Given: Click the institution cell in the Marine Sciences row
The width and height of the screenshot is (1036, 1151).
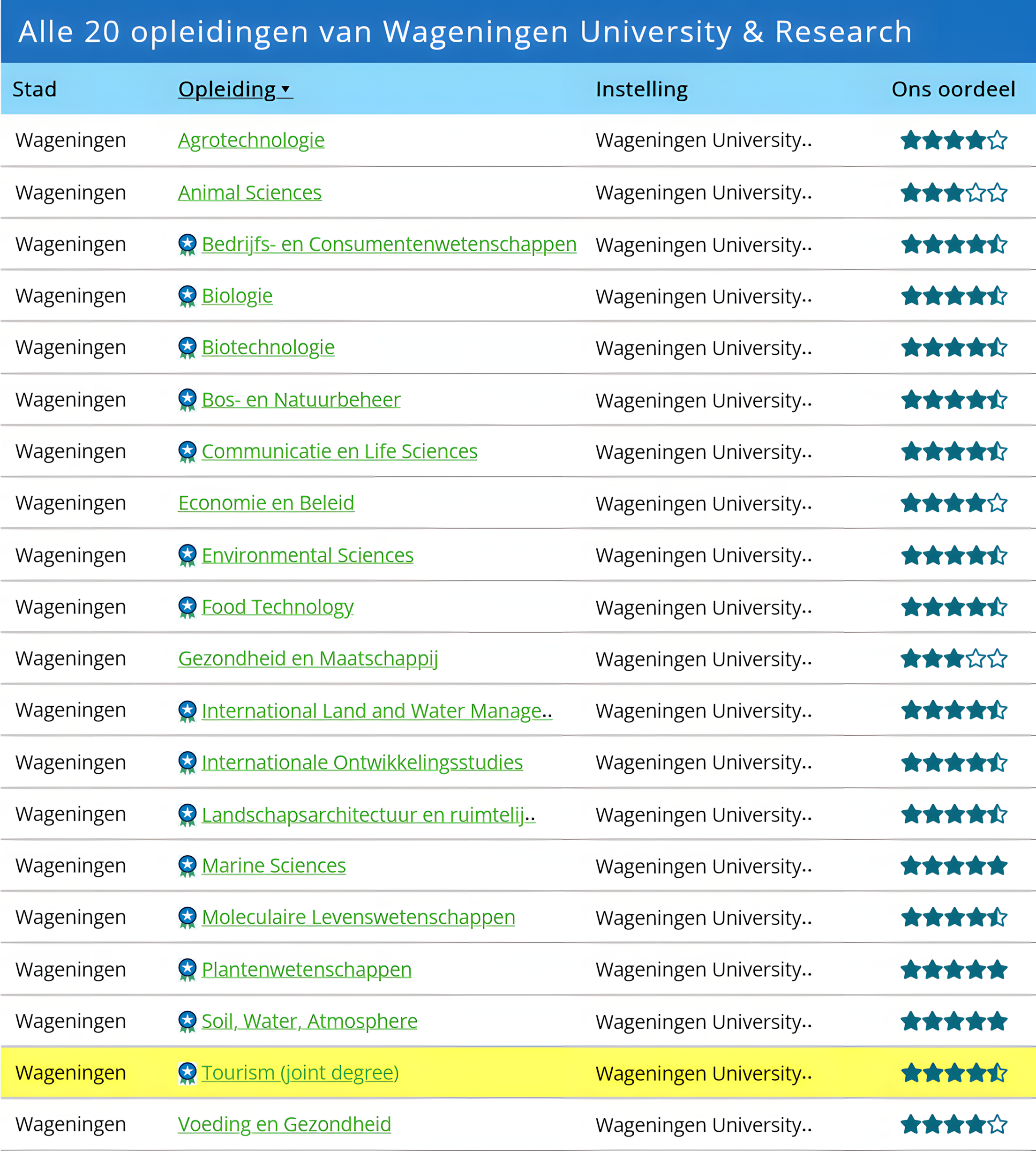Looking at the screenshot, I should point(704,867).
